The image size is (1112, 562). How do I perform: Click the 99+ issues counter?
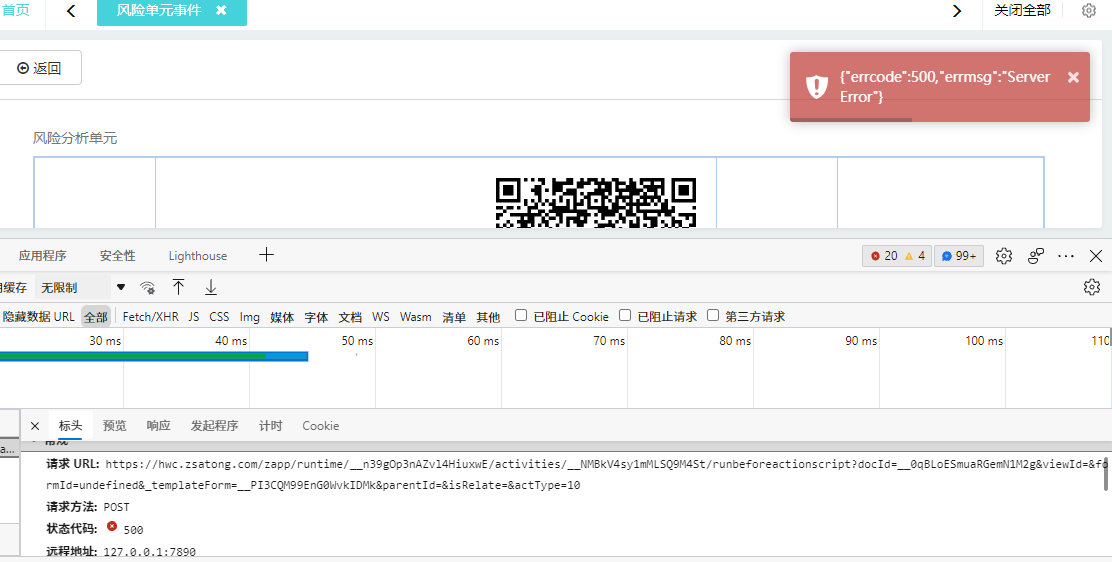[959, 255]
